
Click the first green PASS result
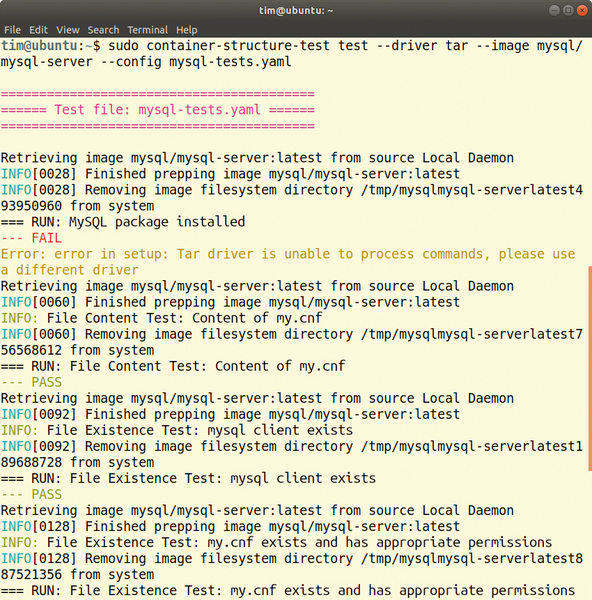click(x=31, y=382)
